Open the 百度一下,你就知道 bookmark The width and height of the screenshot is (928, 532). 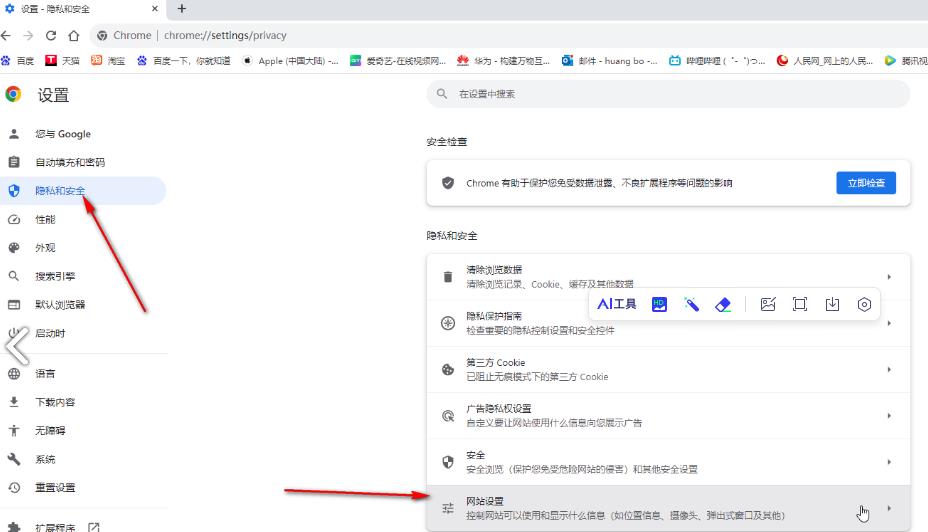[x=183, y=60]
